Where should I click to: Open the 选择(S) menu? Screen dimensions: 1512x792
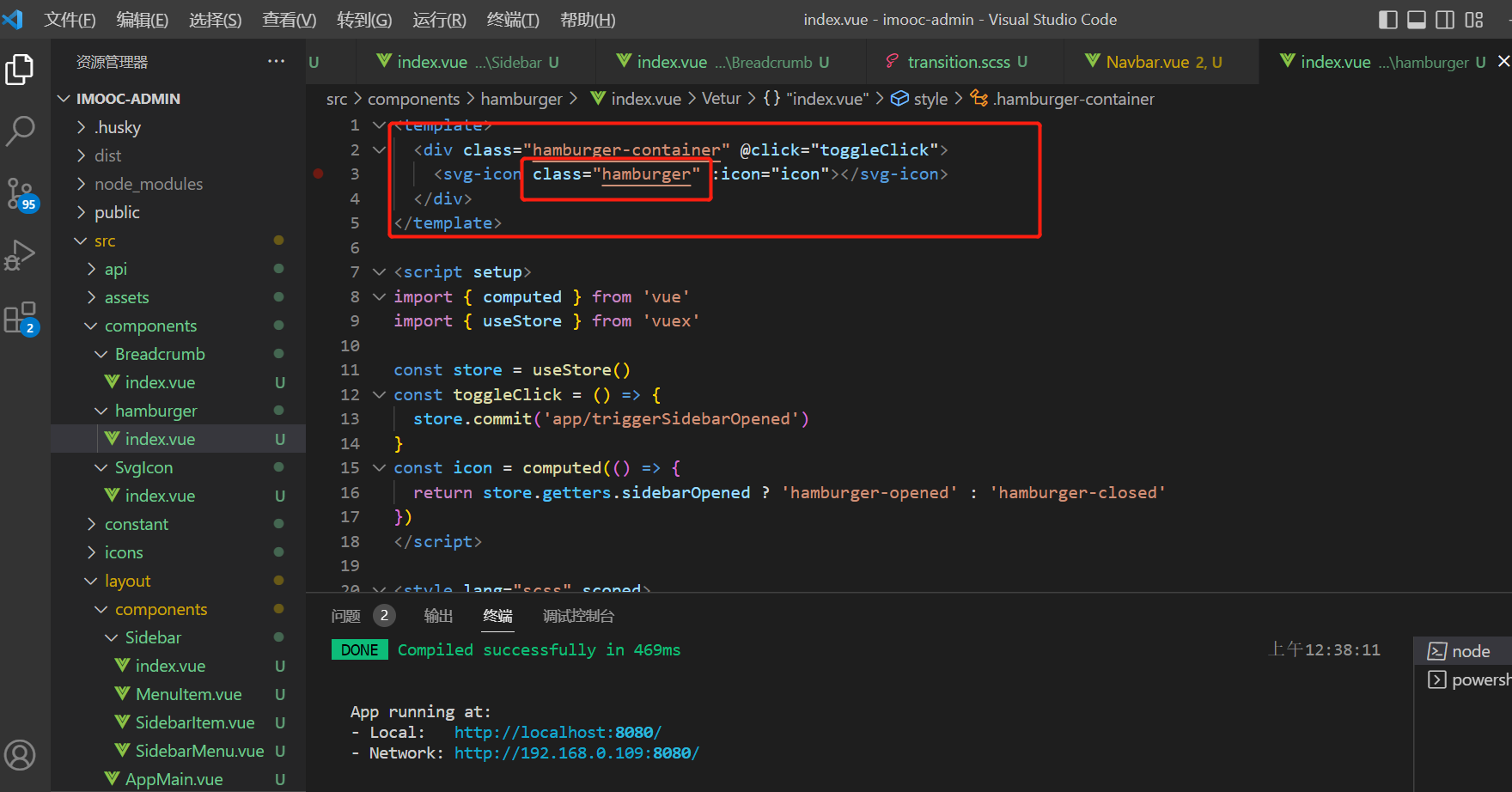pos(216,20)
